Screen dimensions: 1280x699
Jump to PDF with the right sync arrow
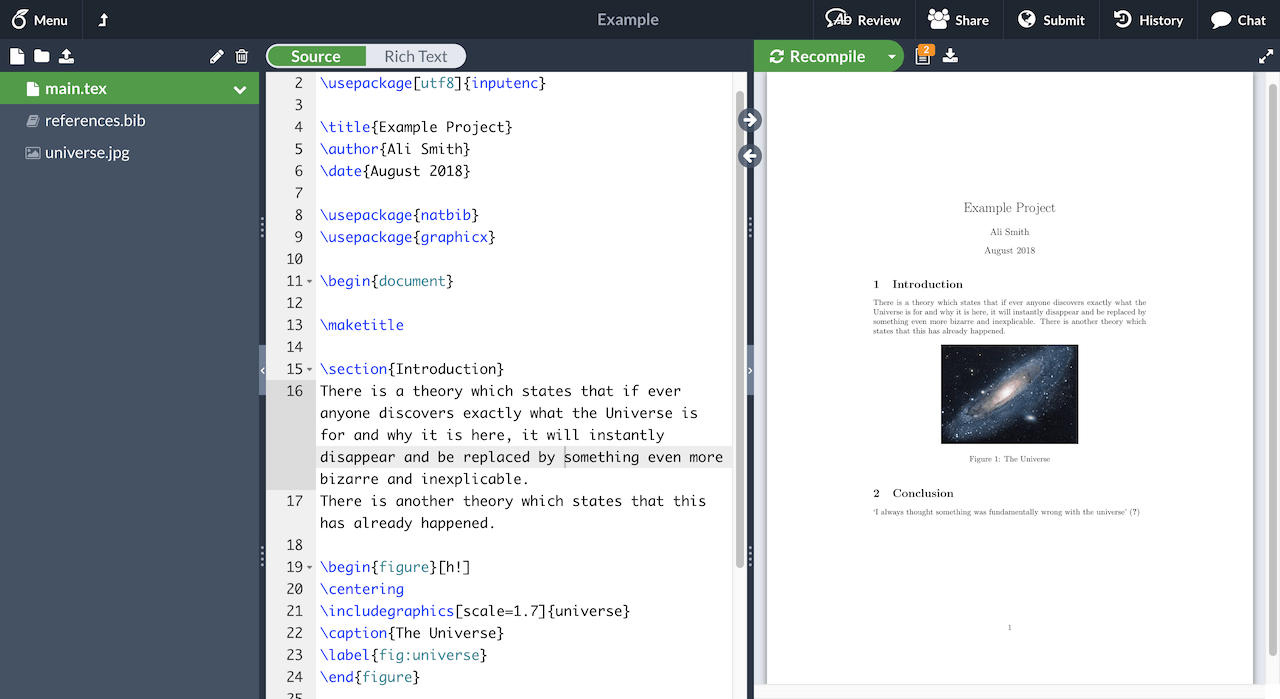tap(749, 119)
